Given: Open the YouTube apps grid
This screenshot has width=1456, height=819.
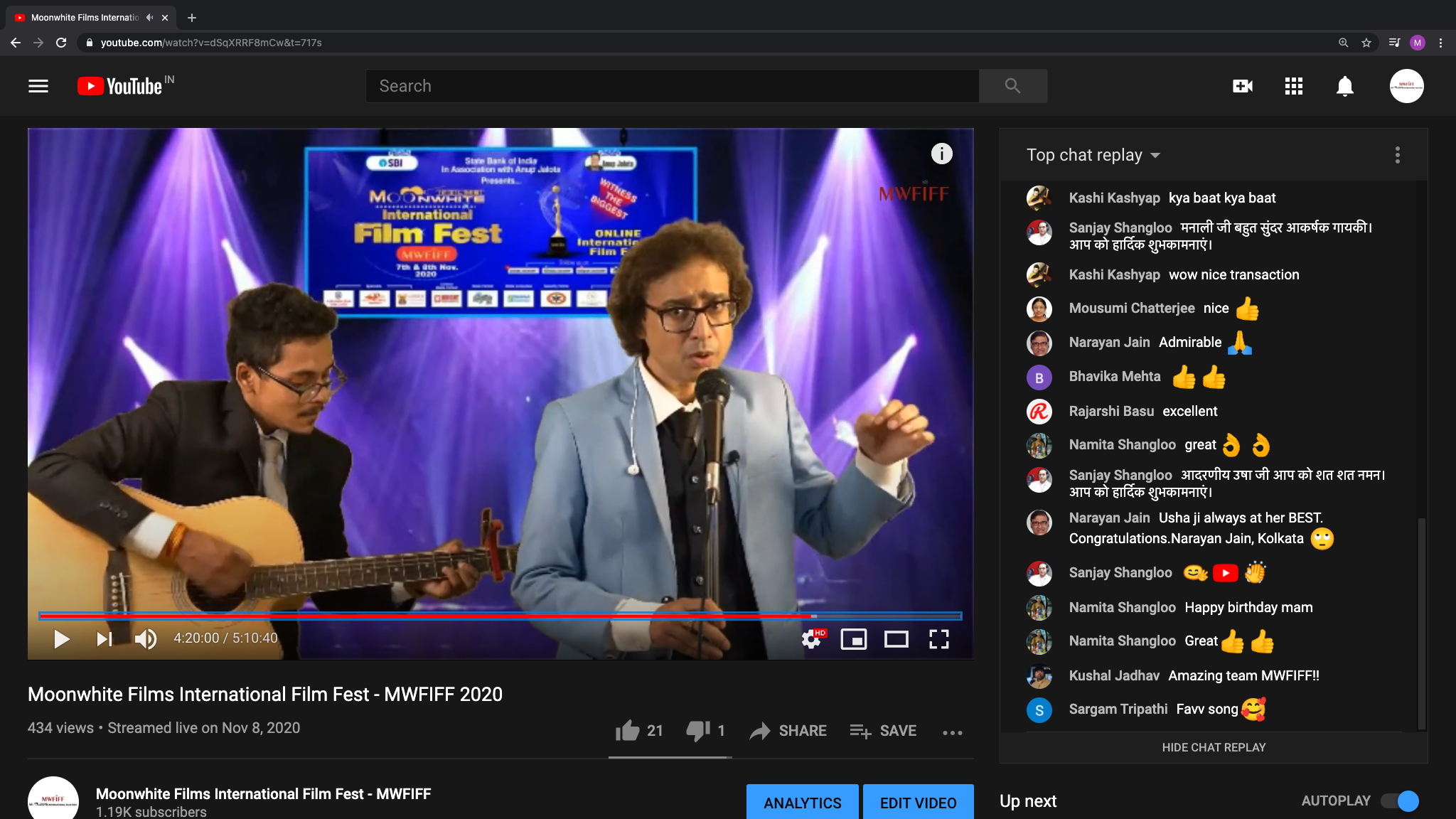Looking at the screenshot, I should (x=1293, y=86).
